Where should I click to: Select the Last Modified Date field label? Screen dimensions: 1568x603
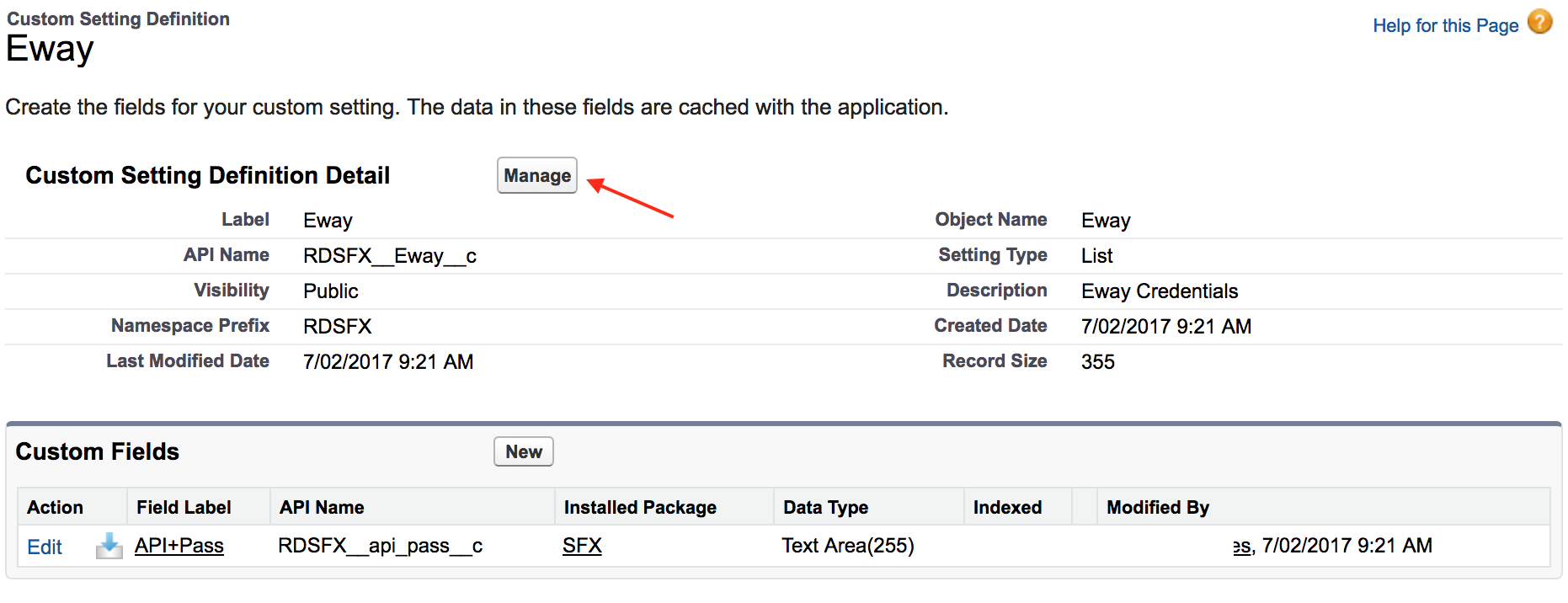(x=188, y=361)
